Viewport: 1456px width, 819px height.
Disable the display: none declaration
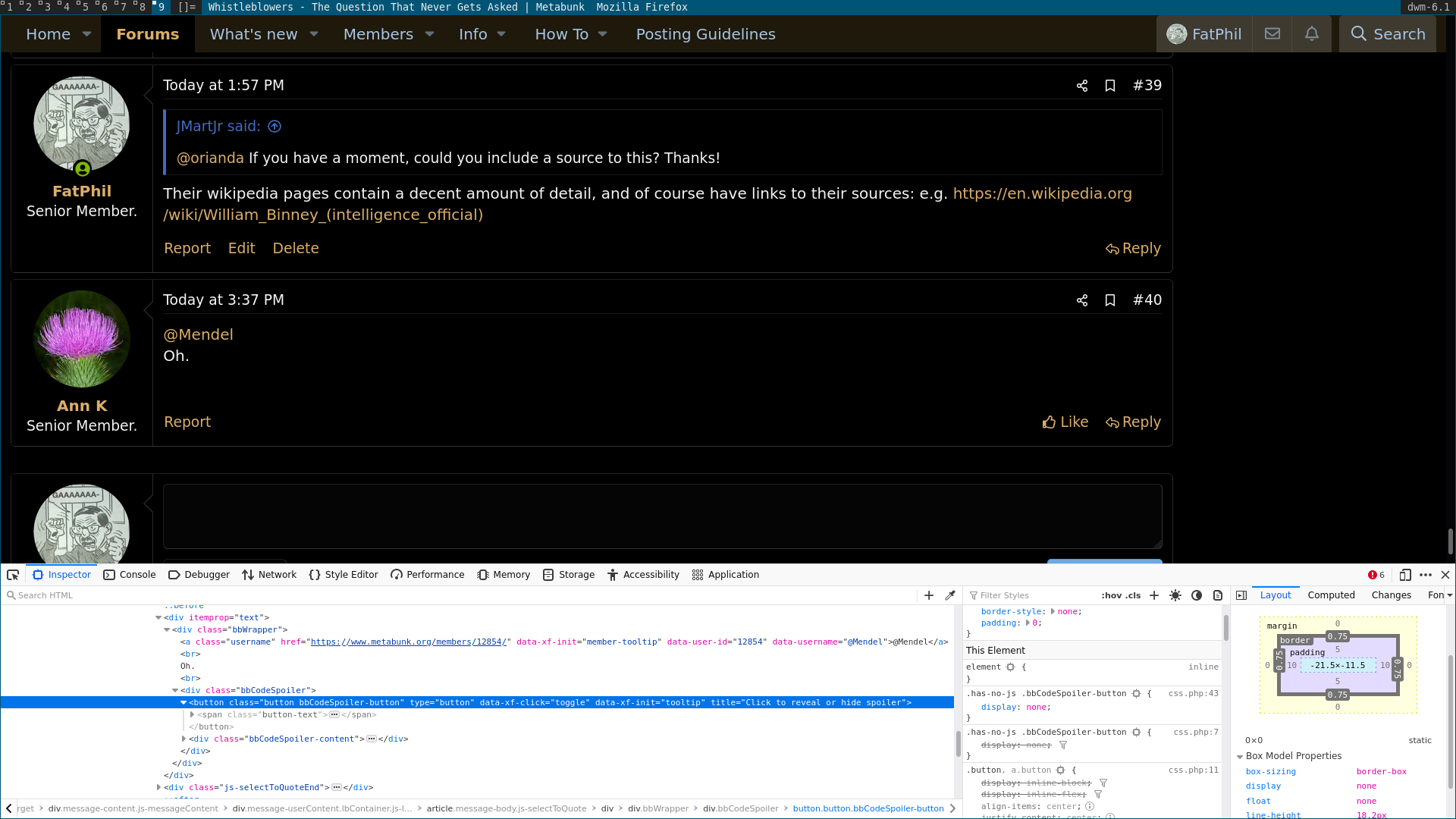[x=974, y=707]
